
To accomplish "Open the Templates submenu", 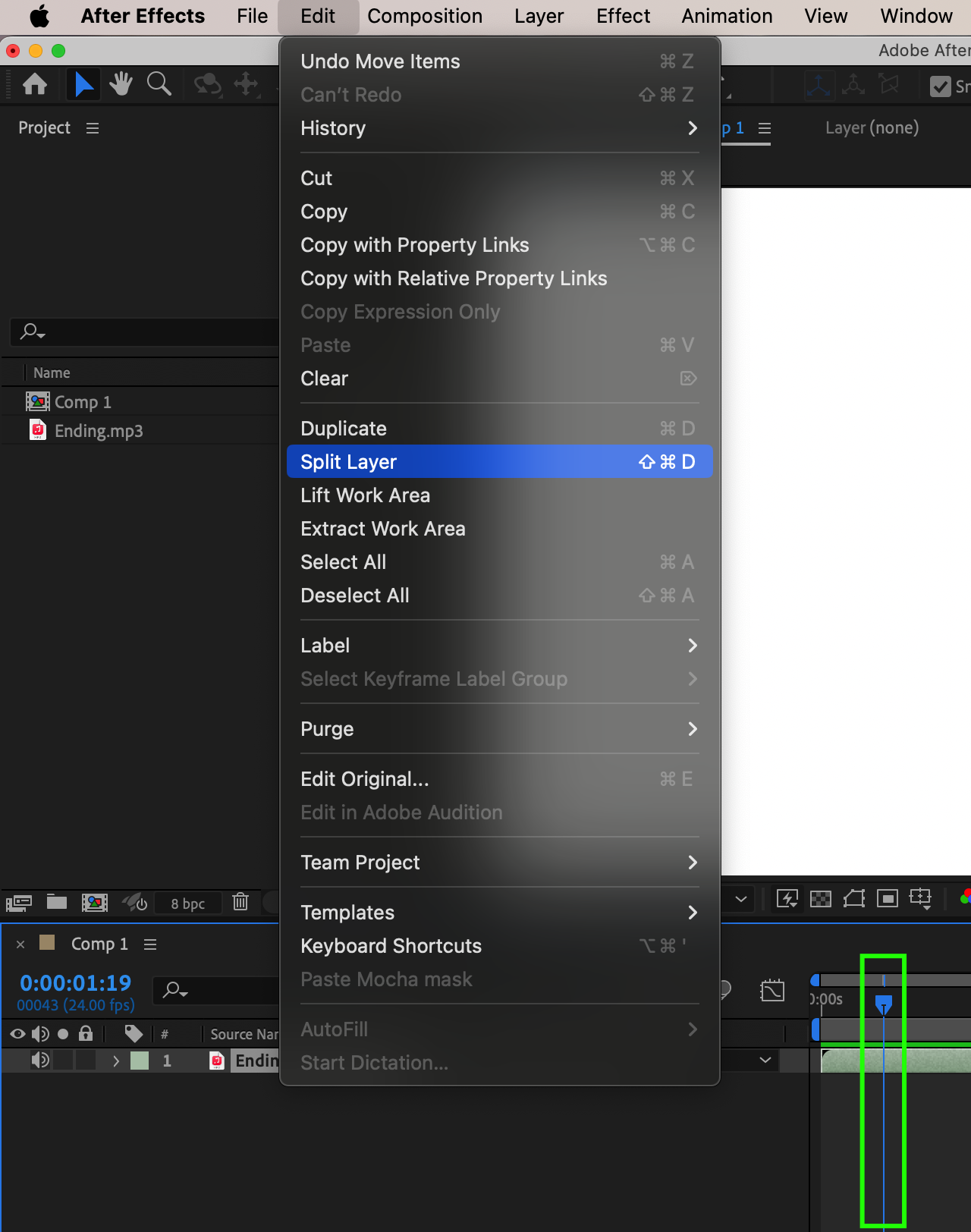I will tap(499, 913).
